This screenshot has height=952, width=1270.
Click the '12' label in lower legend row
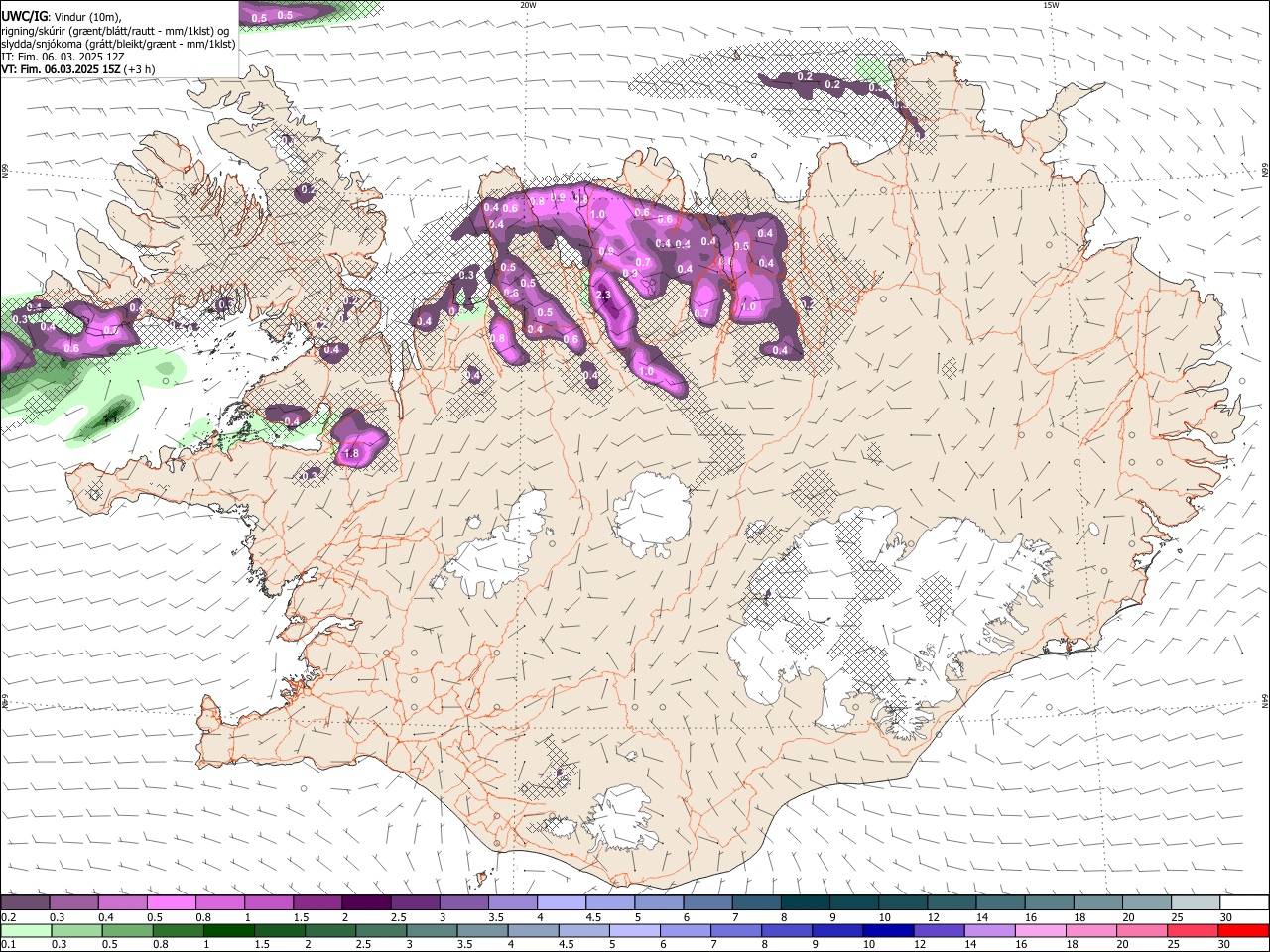coord(922,944)
